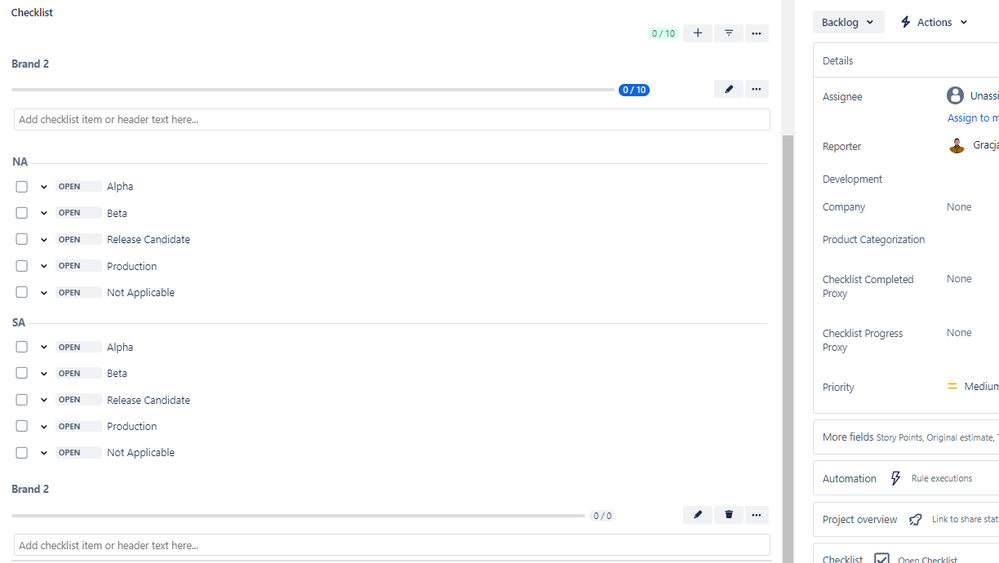Click the first add checklist item input field
Image resolution: width=999 pixels, height=563 pixels.
392,119
